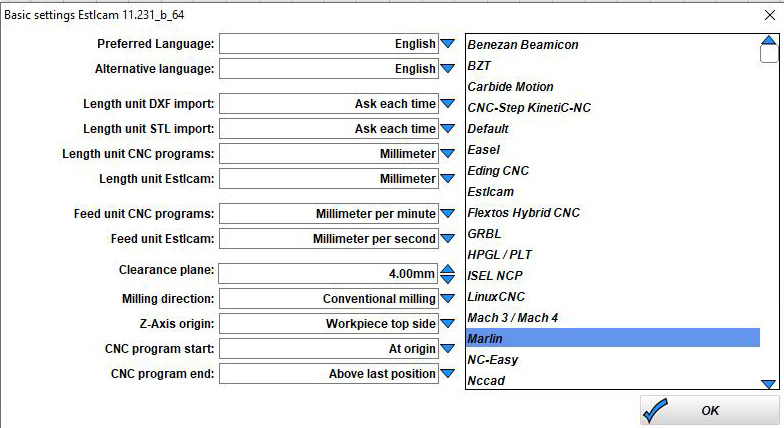Click the OK button with checkmark
This screenshot has height=428, width=784.
point(709,410)
